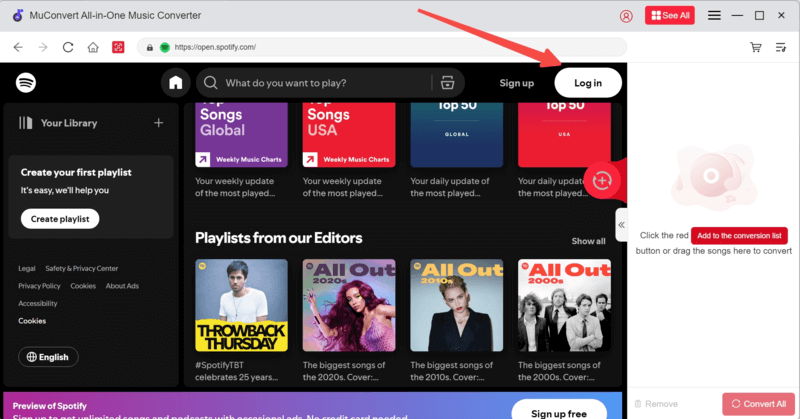Click the See All services button
This screenshot has height=419, width=800.
669,15
